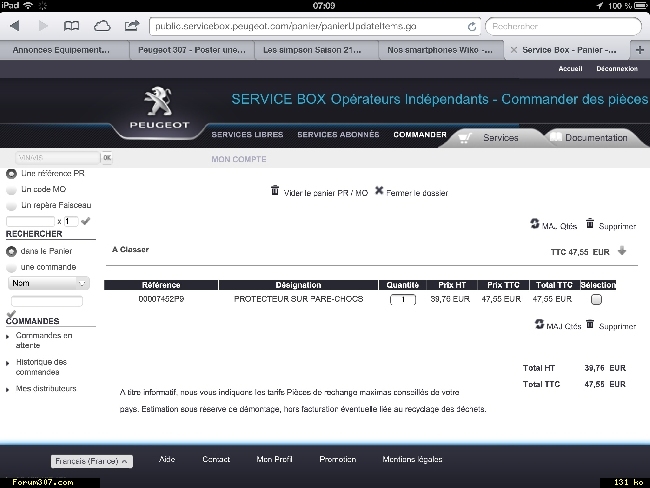This screenshot has width=650, height=488.
Task: Click lower Supprimer trash icon
Action: click(590, 324)
